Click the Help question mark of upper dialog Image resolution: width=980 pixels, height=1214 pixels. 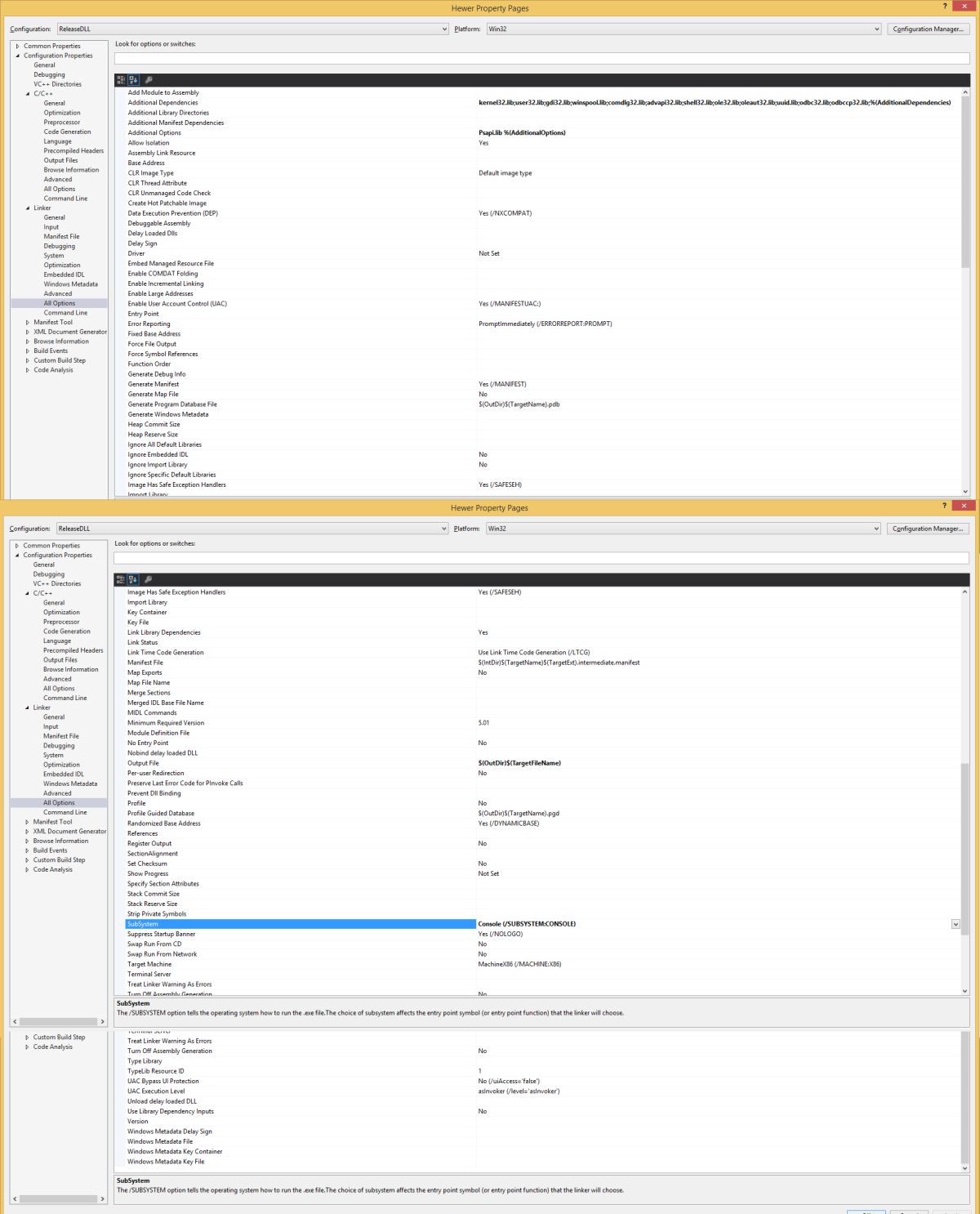tap(947, 6)
